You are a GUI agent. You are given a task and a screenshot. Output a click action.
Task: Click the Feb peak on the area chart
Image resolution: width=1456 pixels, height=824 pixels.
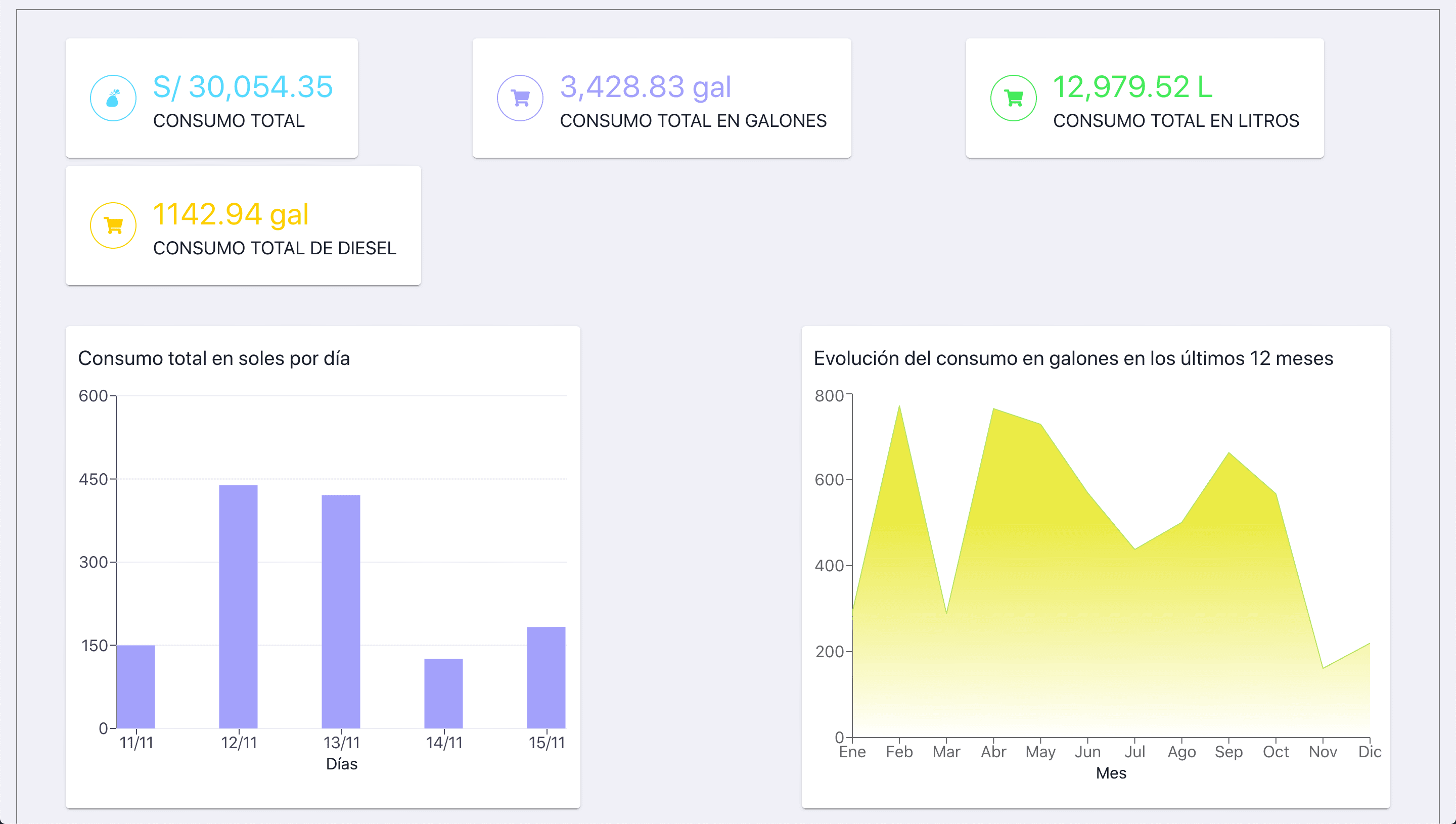[x=899, y=406]
